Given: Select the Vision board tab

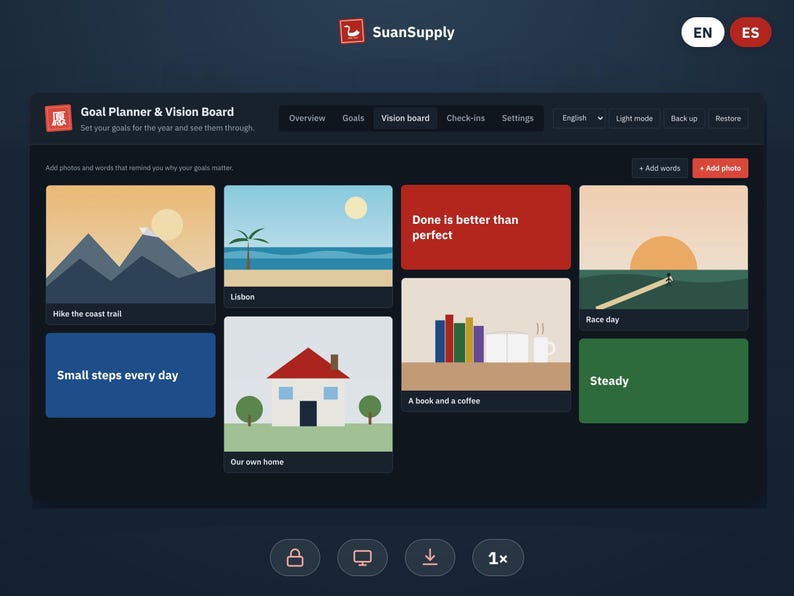Looking at the screenshot, I should click(x=405, y=118).
